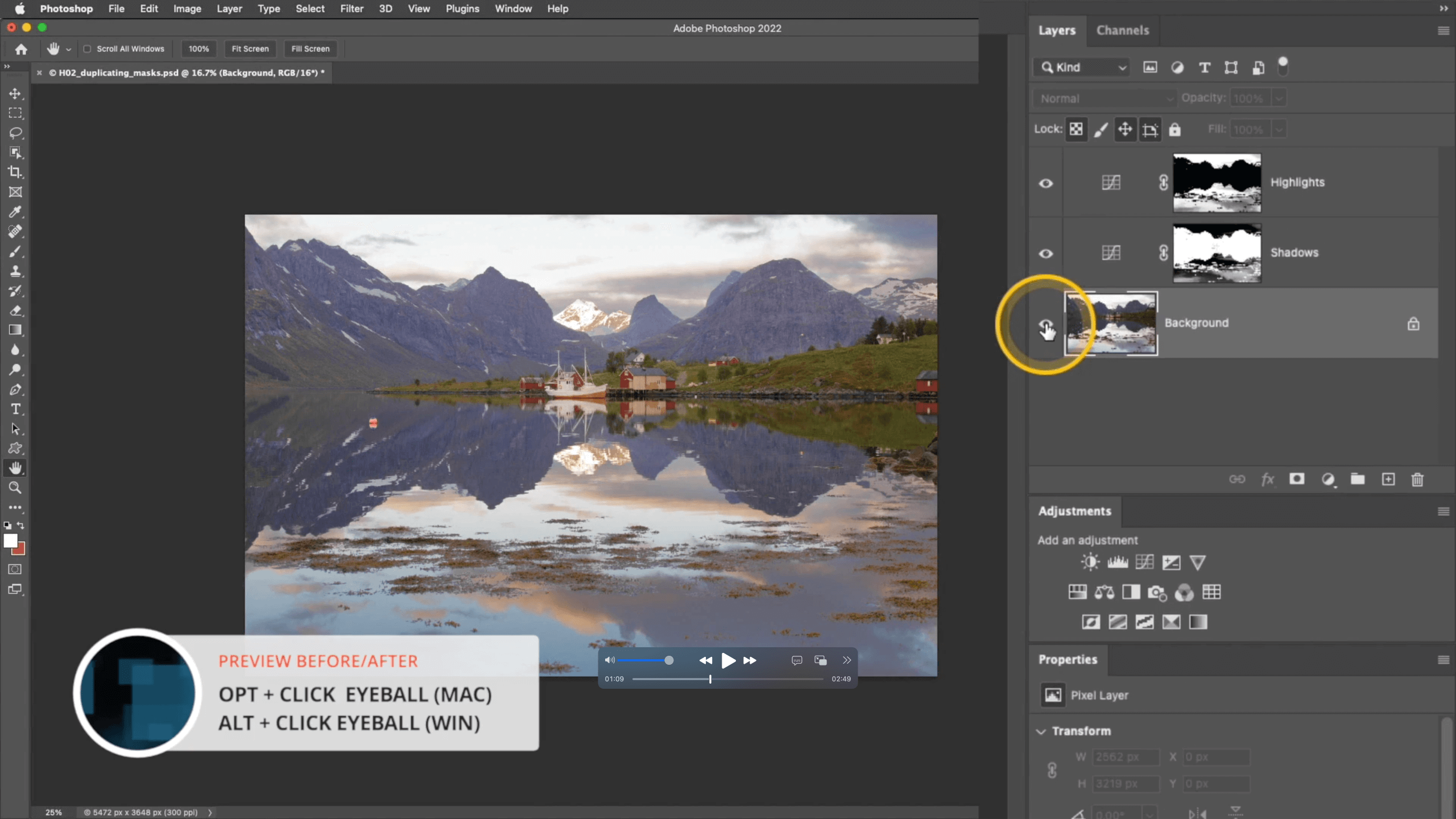
Task: Choose the Zoom tool
Action: click(x=15, y=487)
